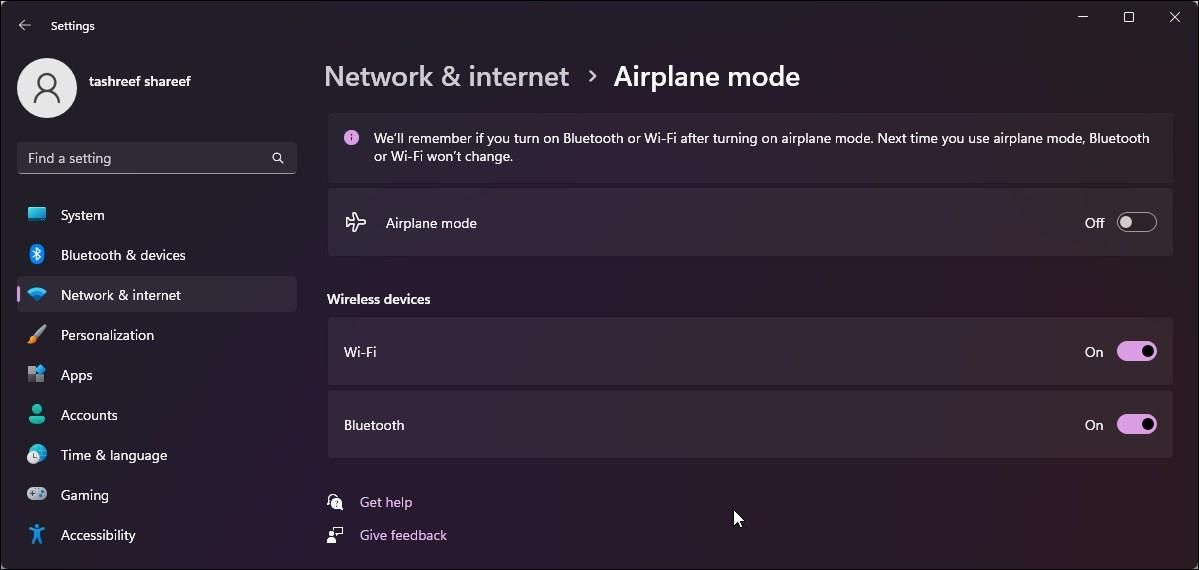Maximize the Settings window
The height and width of the screenshot is (570, 1199).
click(1129, 17)
